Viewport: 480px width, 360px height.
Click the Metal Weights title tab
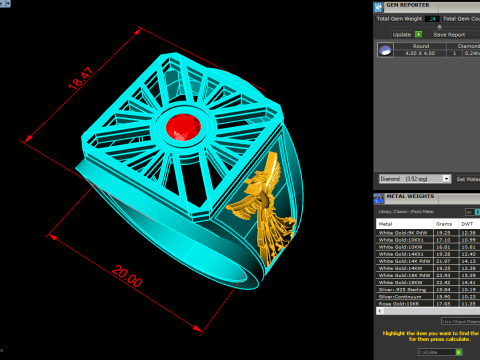[x=410, y=196]
